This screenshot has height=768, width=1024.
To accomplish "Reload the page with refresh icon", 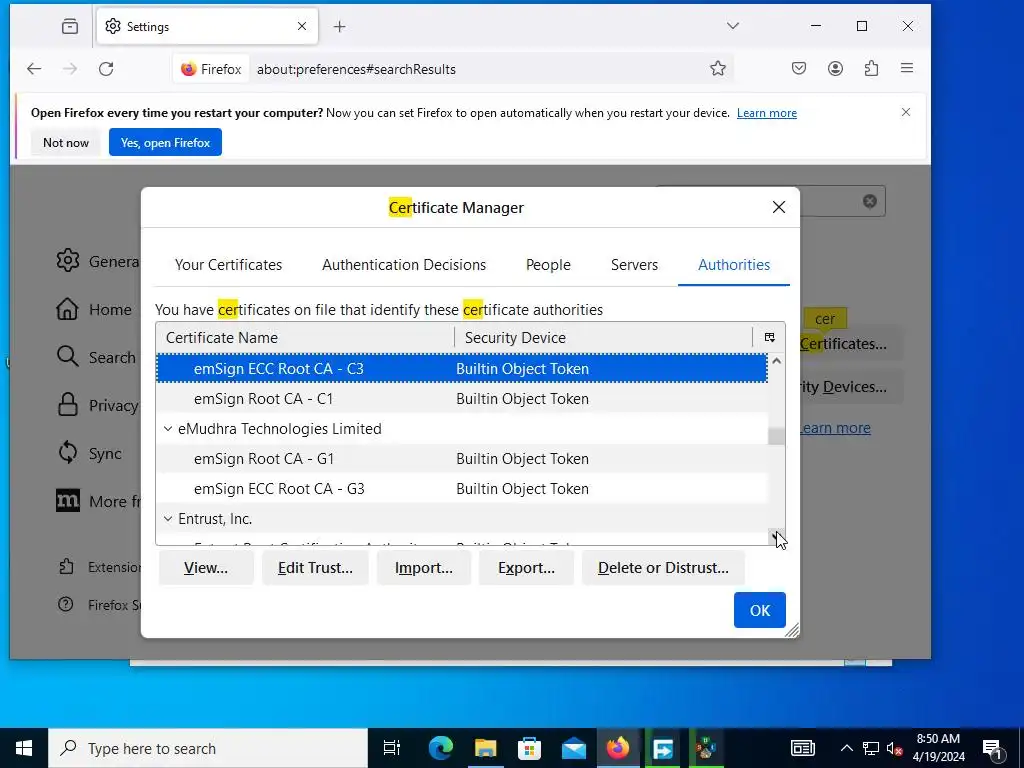I will point(106,69).
